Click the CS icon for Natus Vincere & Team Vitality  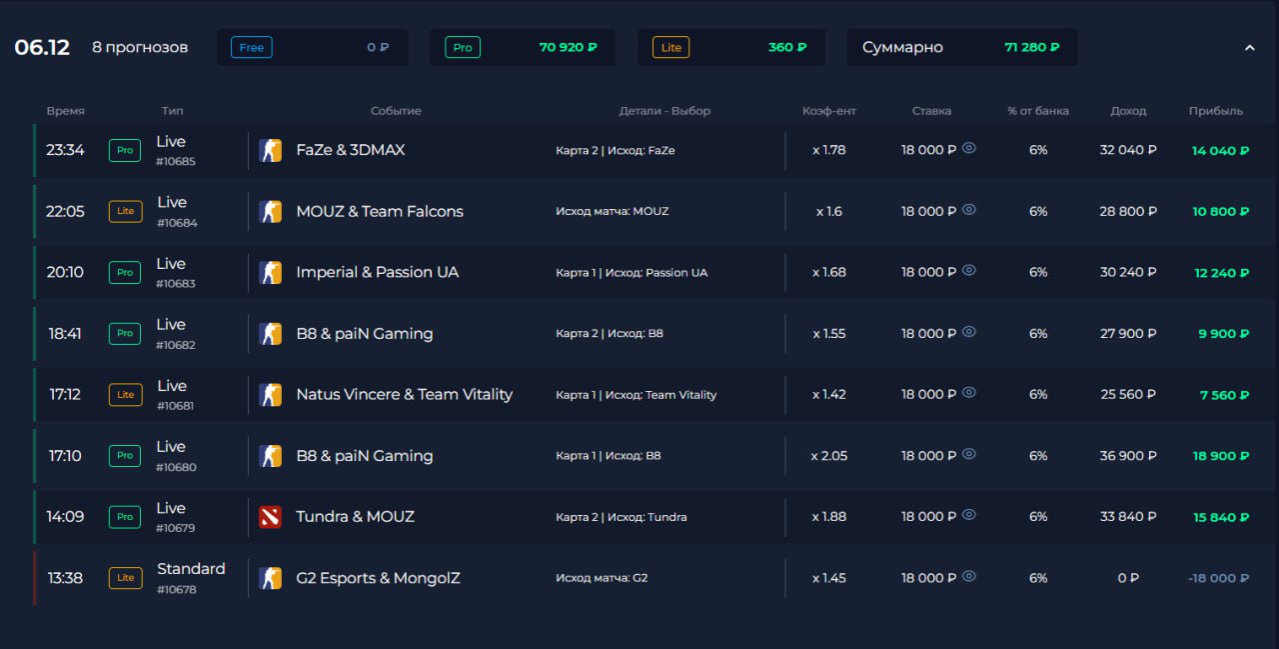[x=270, y=395]
